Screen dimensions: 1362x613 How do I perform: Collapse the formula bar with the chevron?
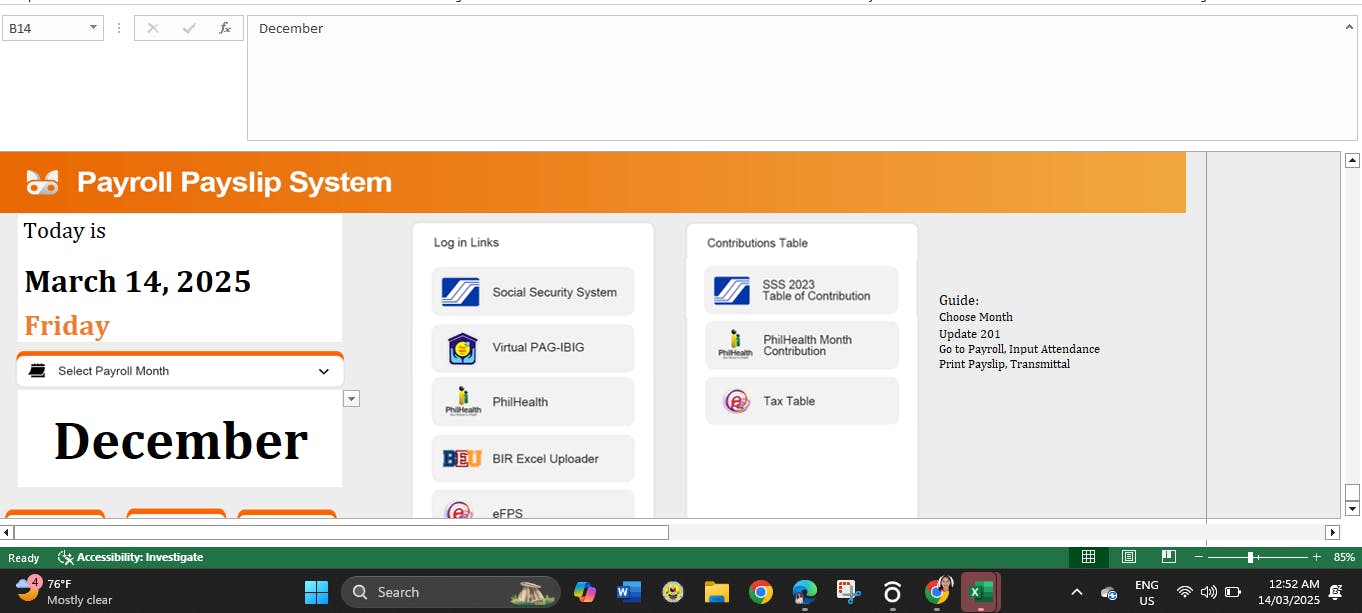point(1349,28)
